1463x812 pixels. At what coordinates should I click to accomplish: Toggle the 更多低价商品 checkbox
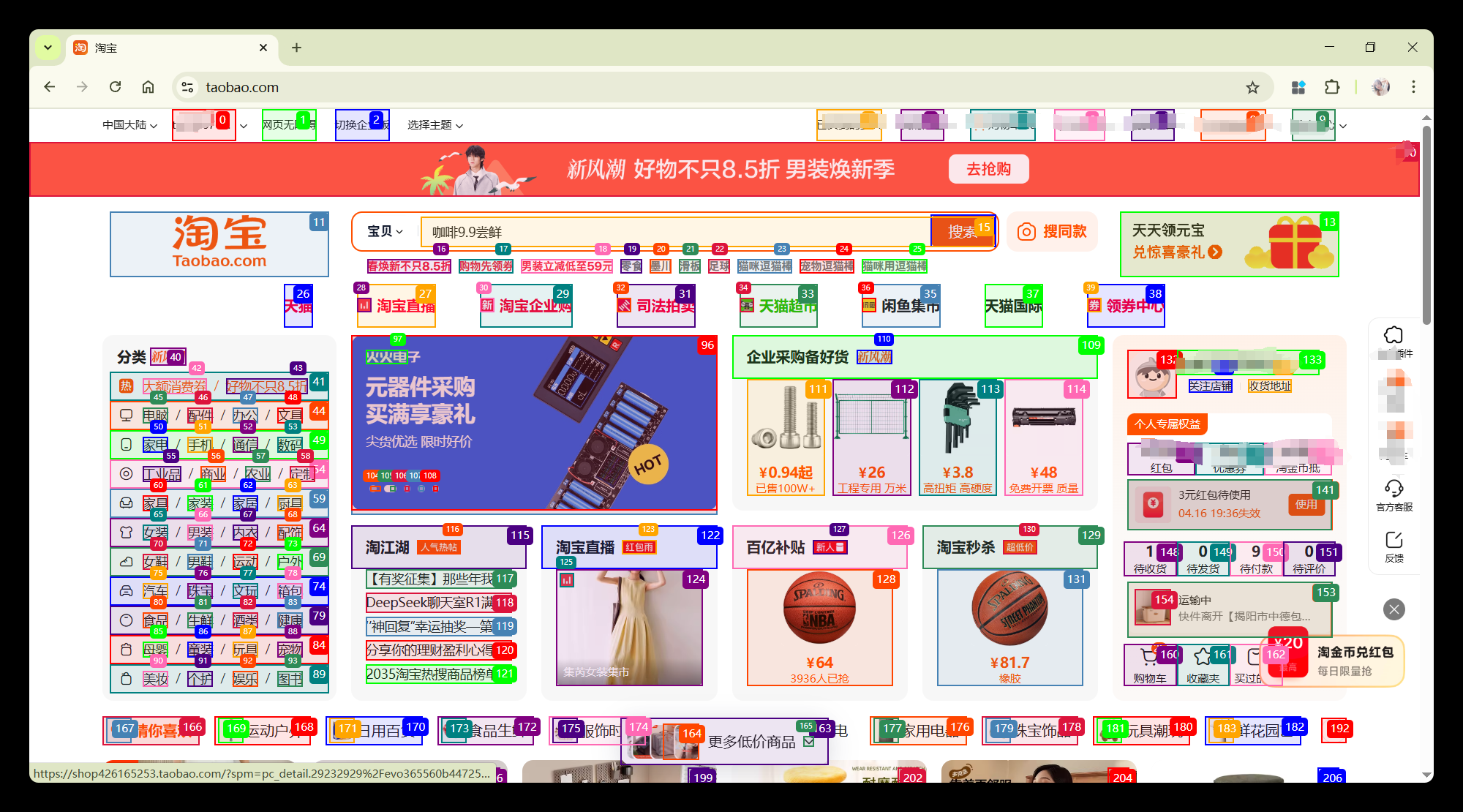pyautogui.click(x=808, y=742)
